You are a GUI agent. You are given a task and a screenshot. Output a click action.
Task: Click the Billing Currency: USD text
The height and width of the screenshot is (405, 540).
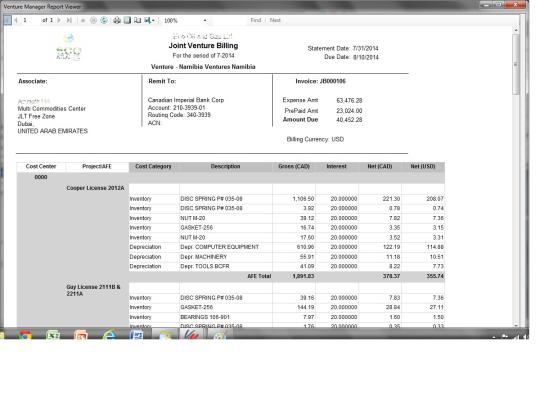coord(315,139)
